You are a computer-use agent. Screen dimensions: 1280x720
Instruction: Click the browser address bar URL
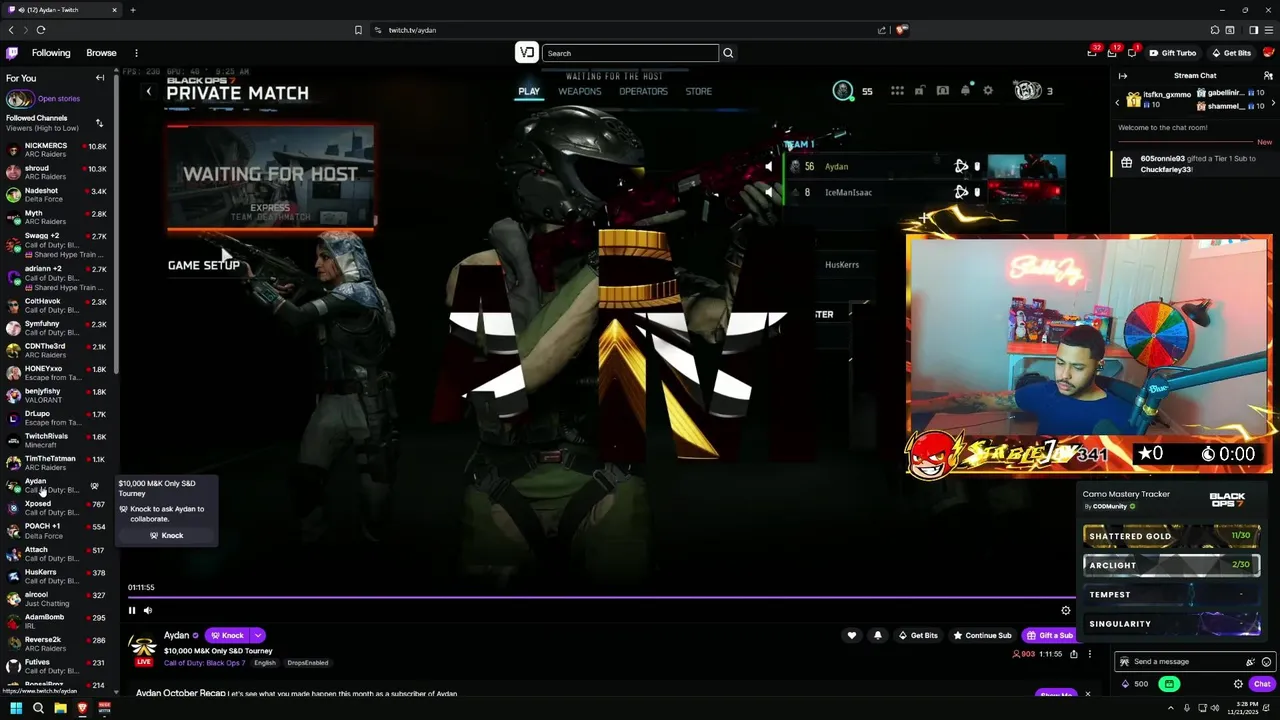[412, 30]
